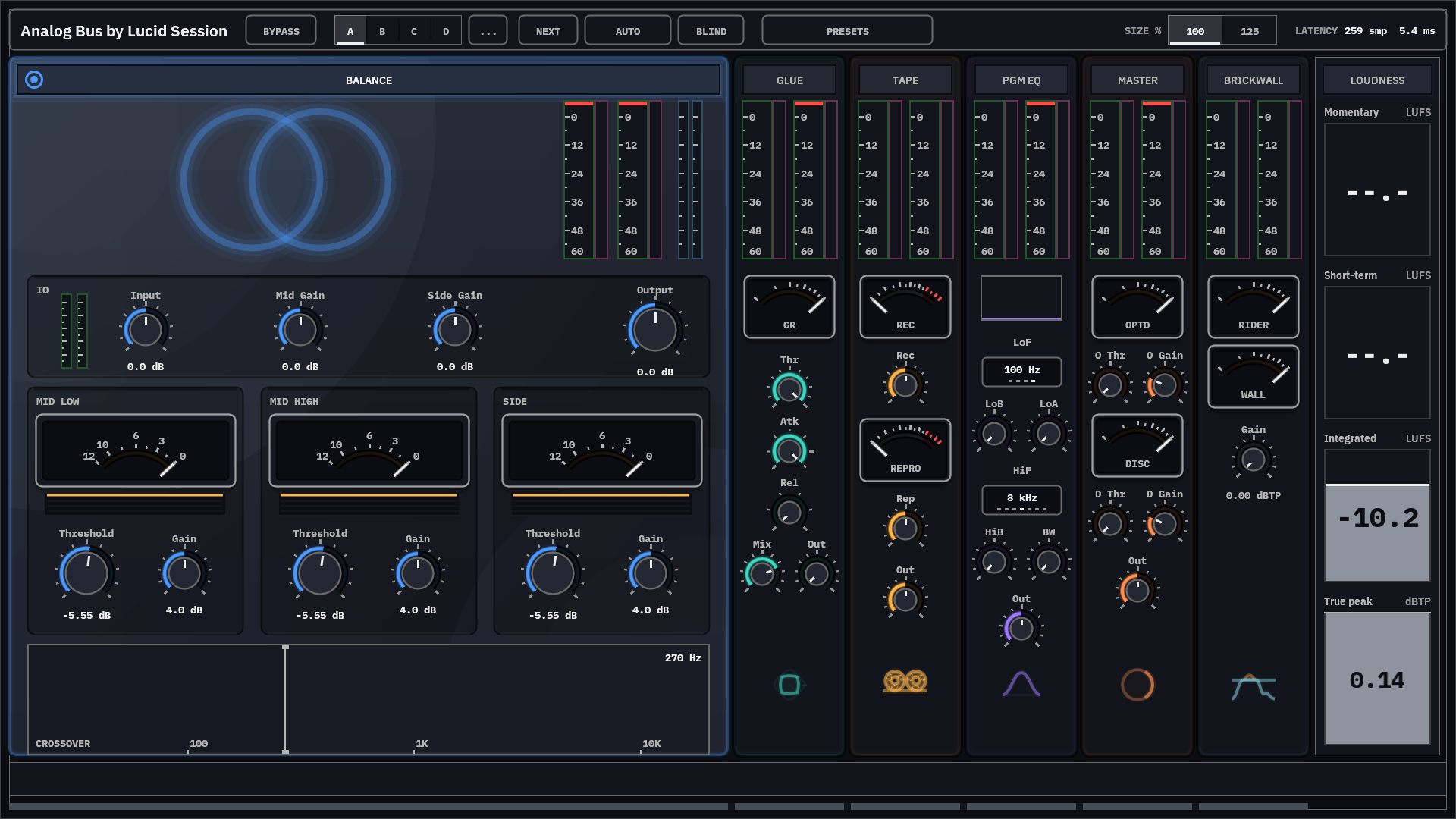Click the OPTO meter in Master

pyautogui.click(x=1137, y=307)
